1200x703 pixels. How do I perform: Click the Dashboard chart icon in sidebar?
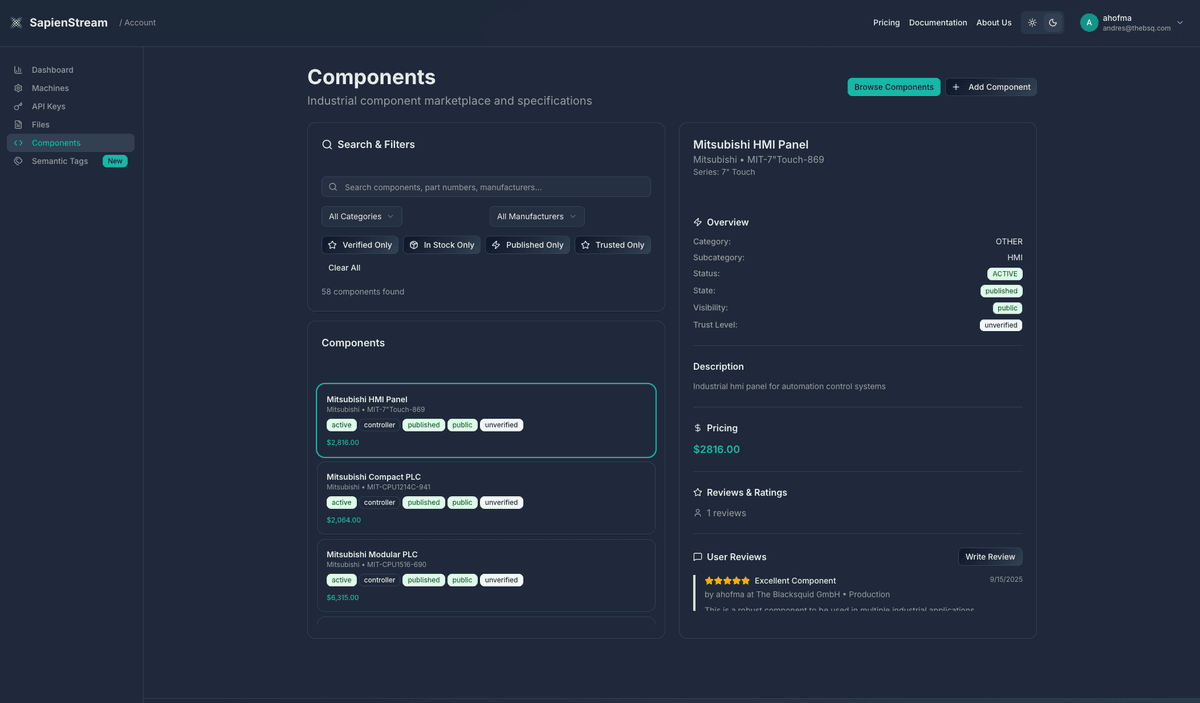(18, 70)
